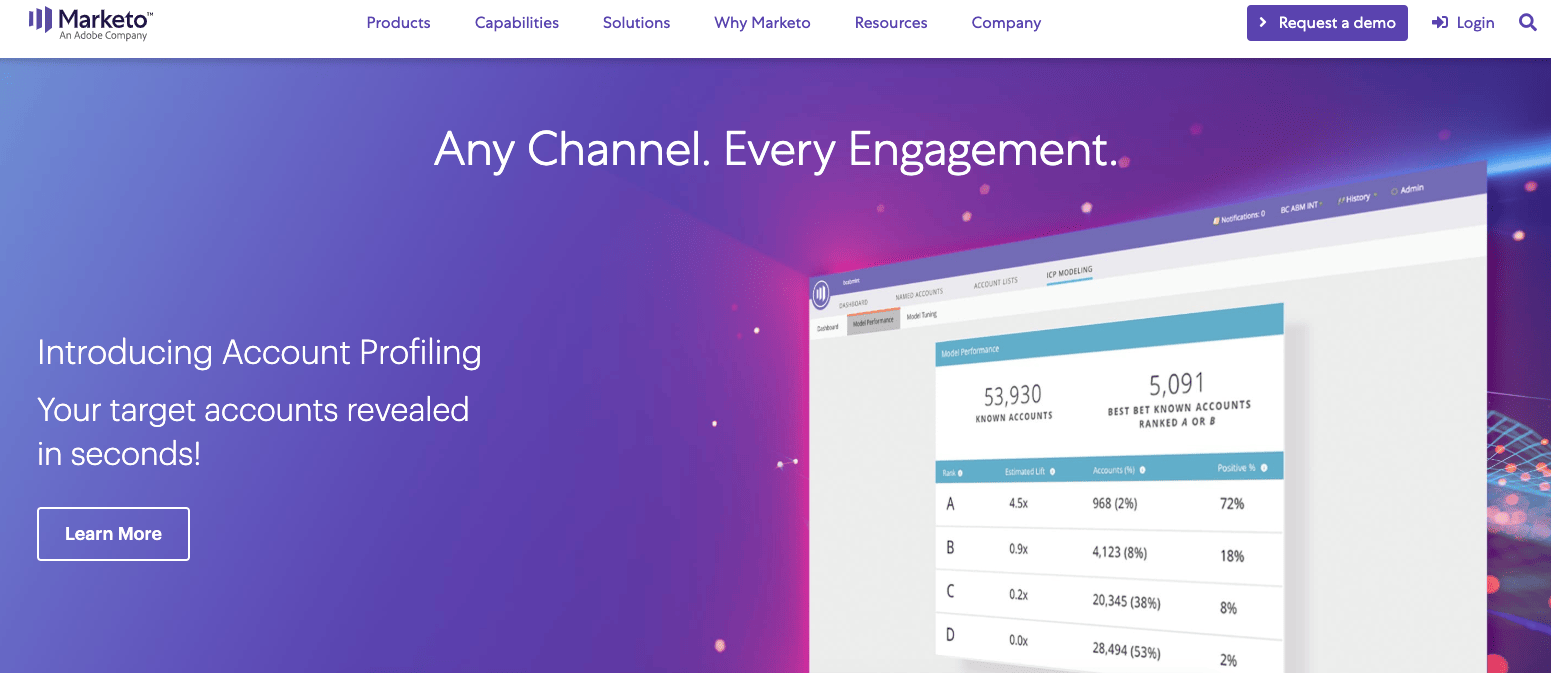Click info icon beside Rank column
1551x673 pixels.
(x=961, y=473)
